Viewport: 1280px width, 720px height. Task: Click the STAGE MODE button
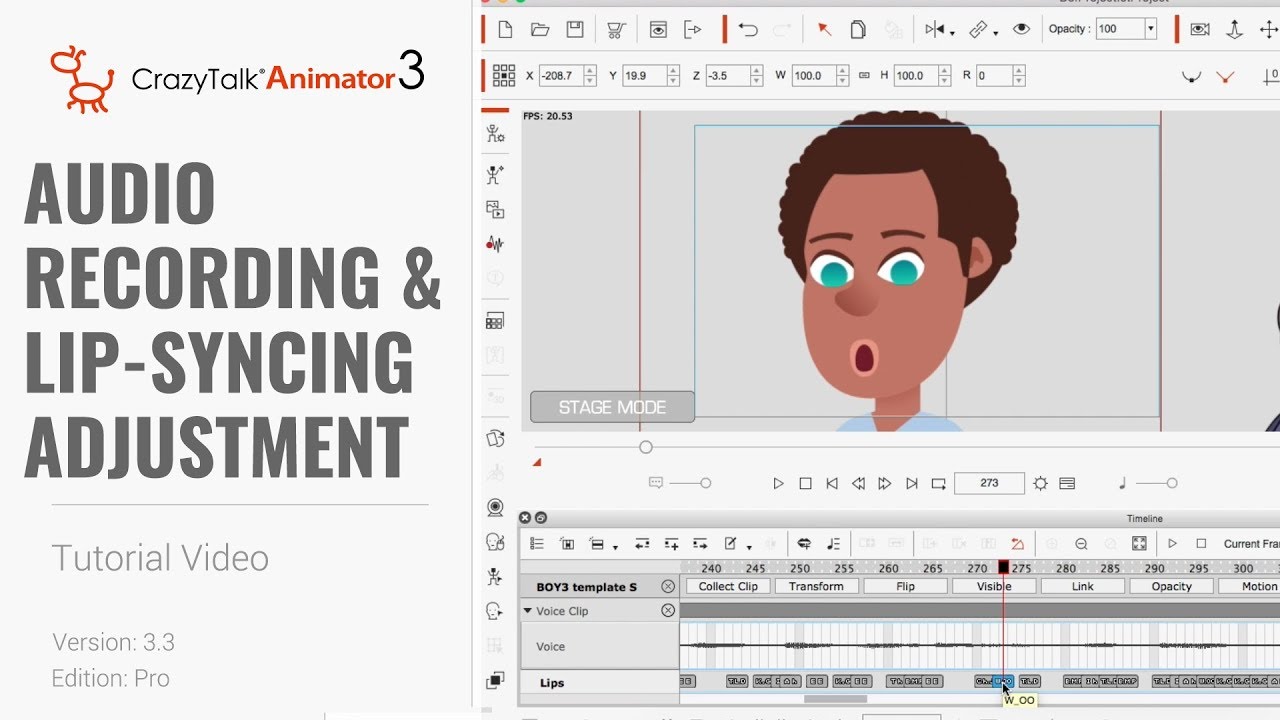pyautogui.click(x=612, y=407)
